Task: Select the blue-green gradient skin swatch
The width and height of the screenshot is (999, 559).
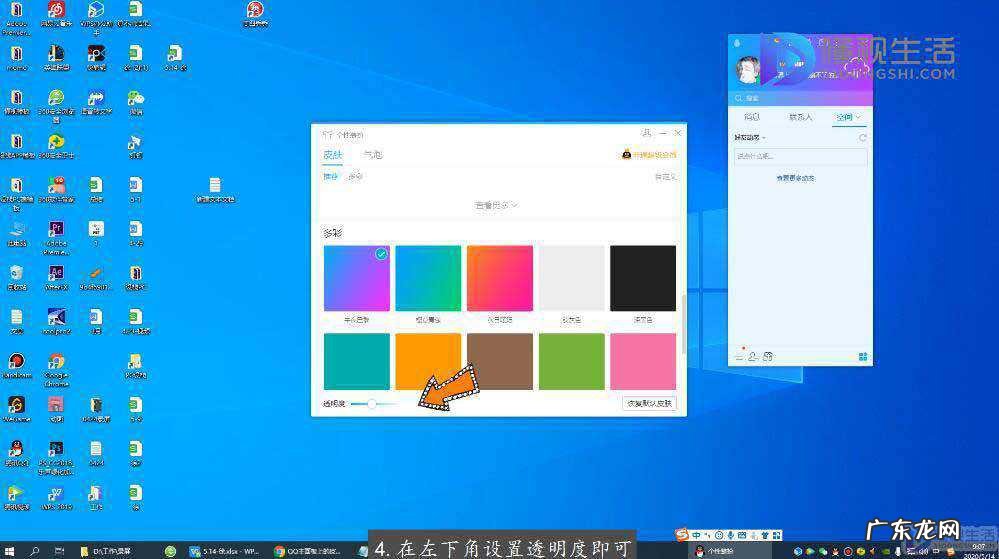Action: point(428,278)
